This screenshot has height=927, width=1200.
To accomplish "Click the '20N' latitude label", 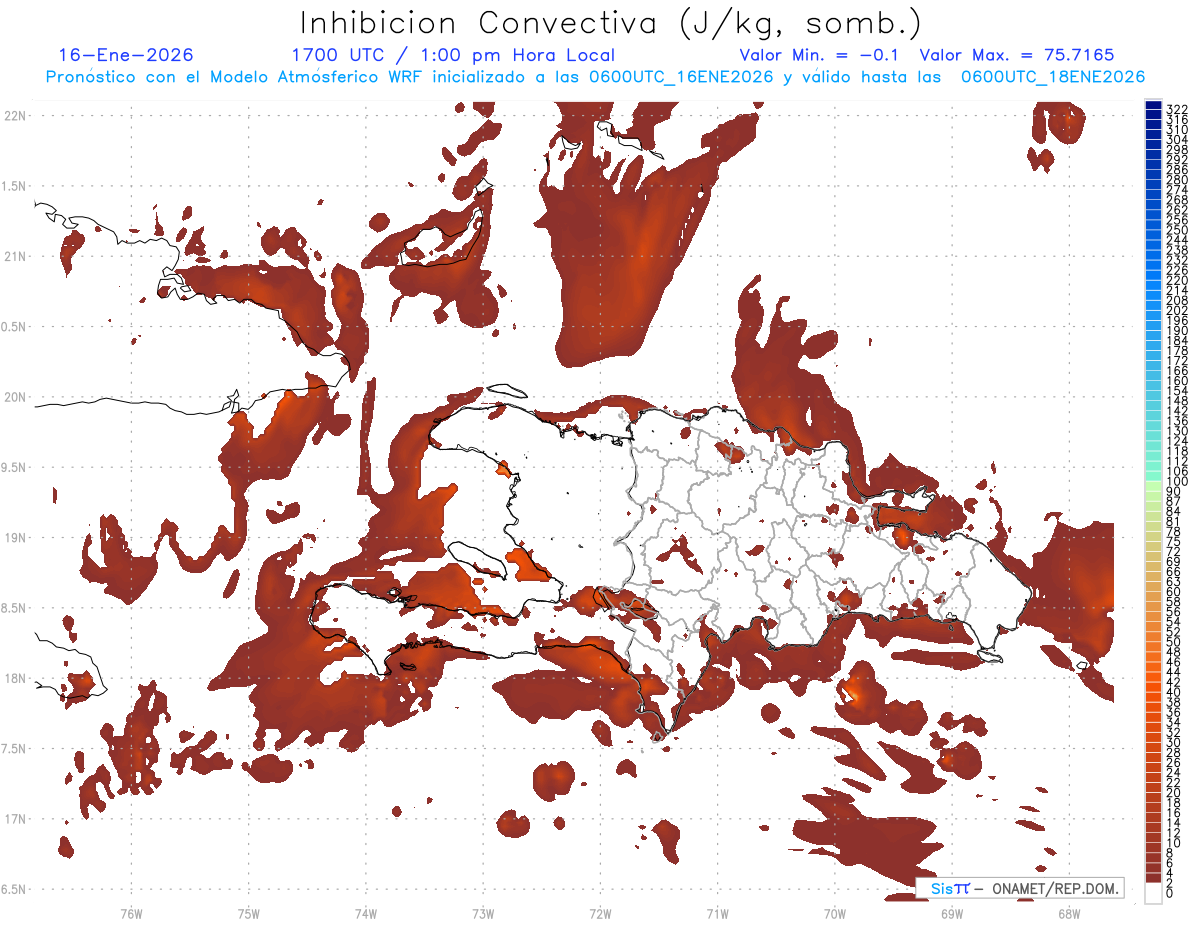I will [x=16, y=397].
